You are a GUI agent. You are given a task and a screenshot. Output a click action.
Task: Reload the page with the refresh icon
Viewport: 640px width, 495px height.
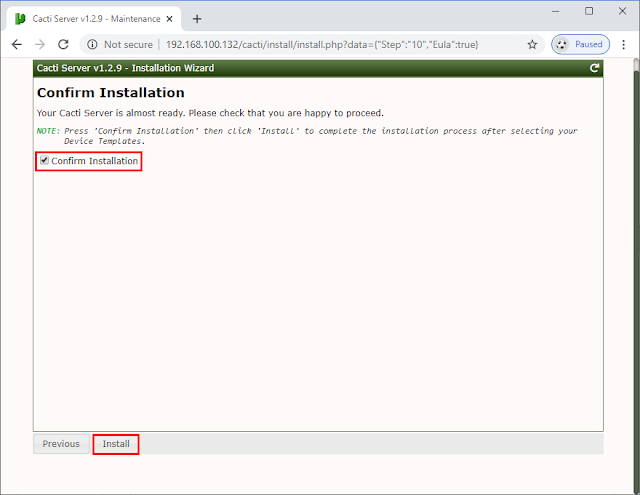point(63,44)
